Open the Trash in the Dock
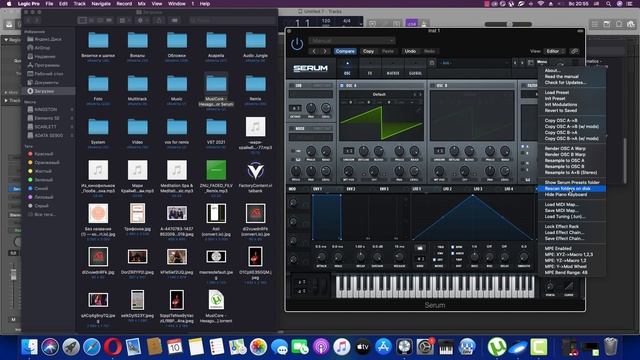640x360 pixels. (611, 347)
